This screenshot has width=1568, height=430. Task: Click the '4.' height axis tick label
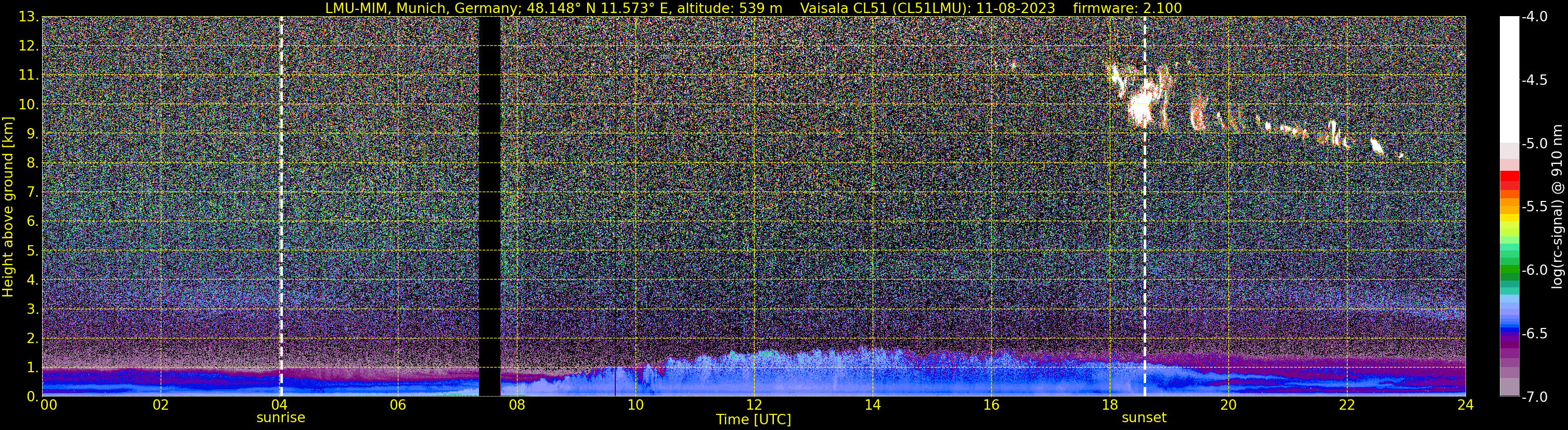click(x=33, y=280)
